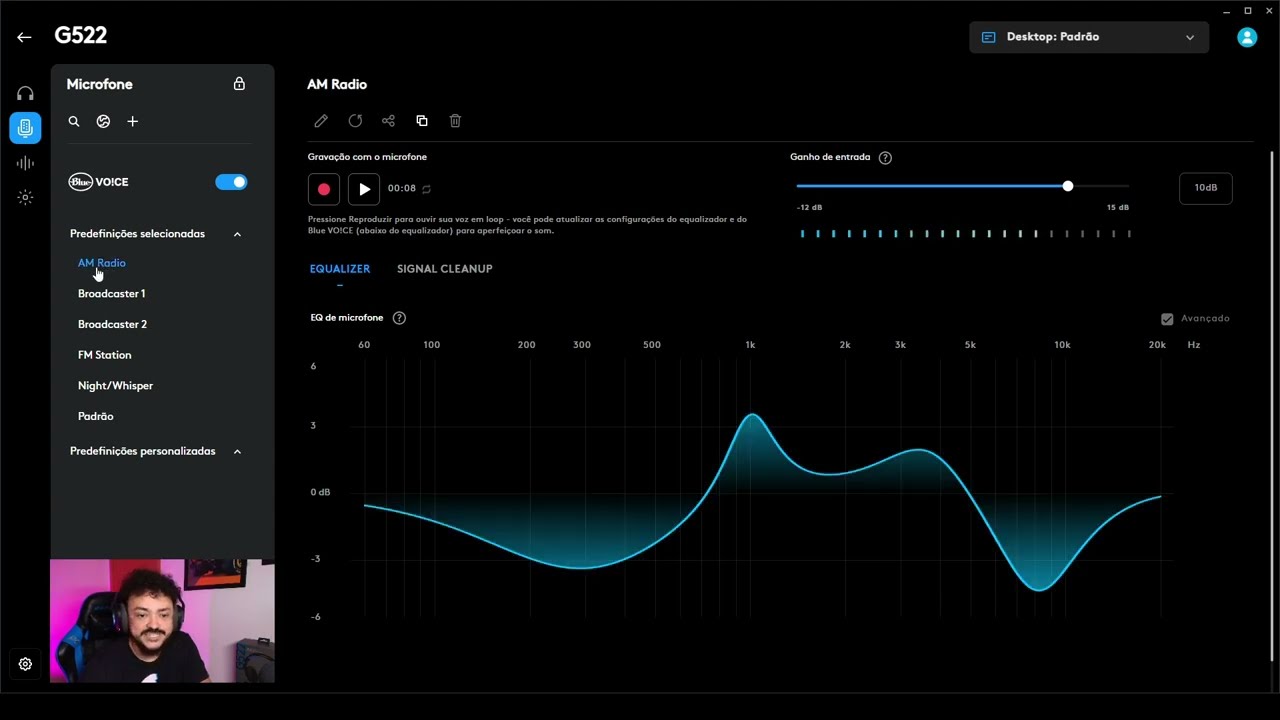Open the user account profile icon
The height and width of the screenshot is (720, 1280).
tap(1247, 37)
